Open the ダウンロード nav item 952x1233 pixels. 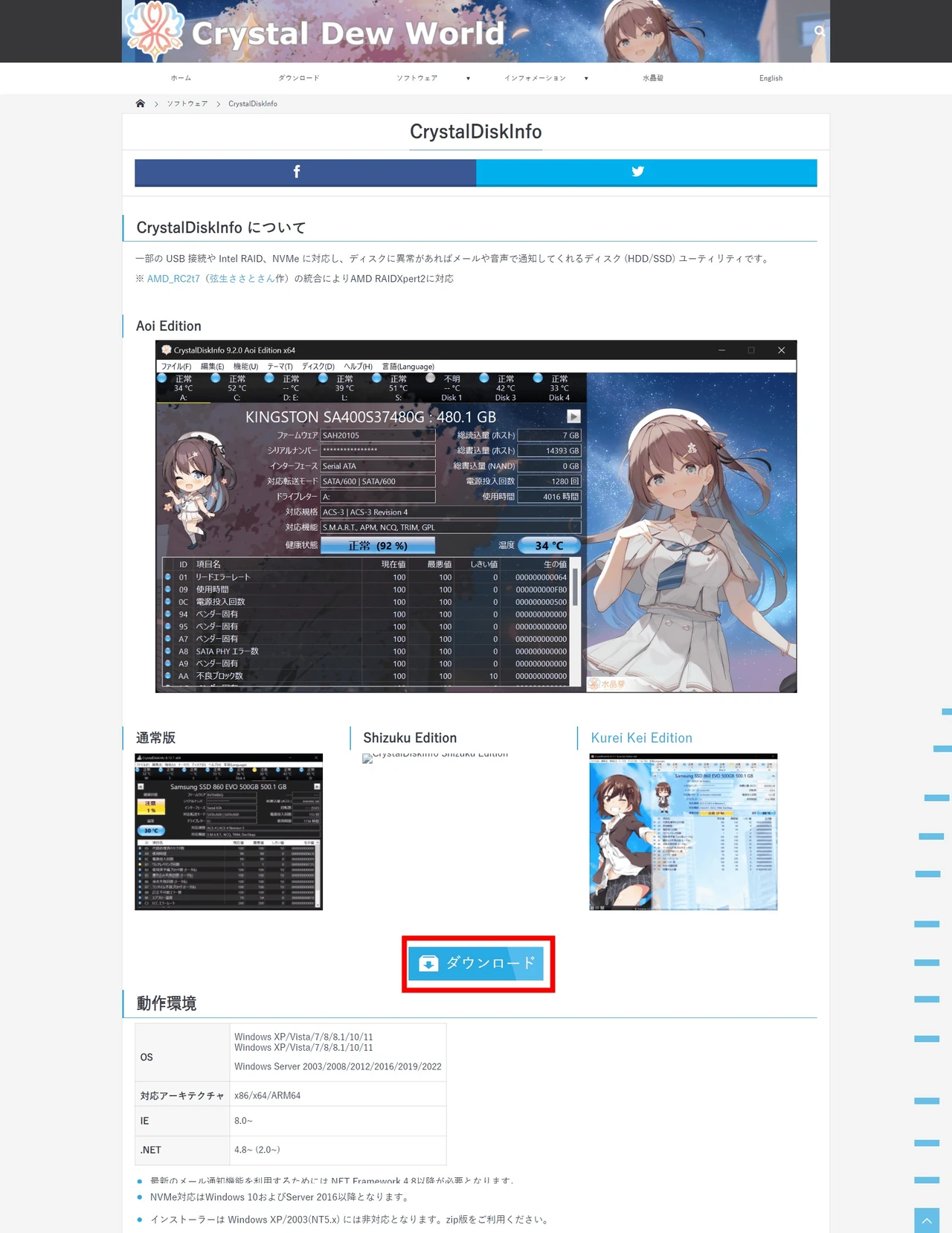coord(299,78)
